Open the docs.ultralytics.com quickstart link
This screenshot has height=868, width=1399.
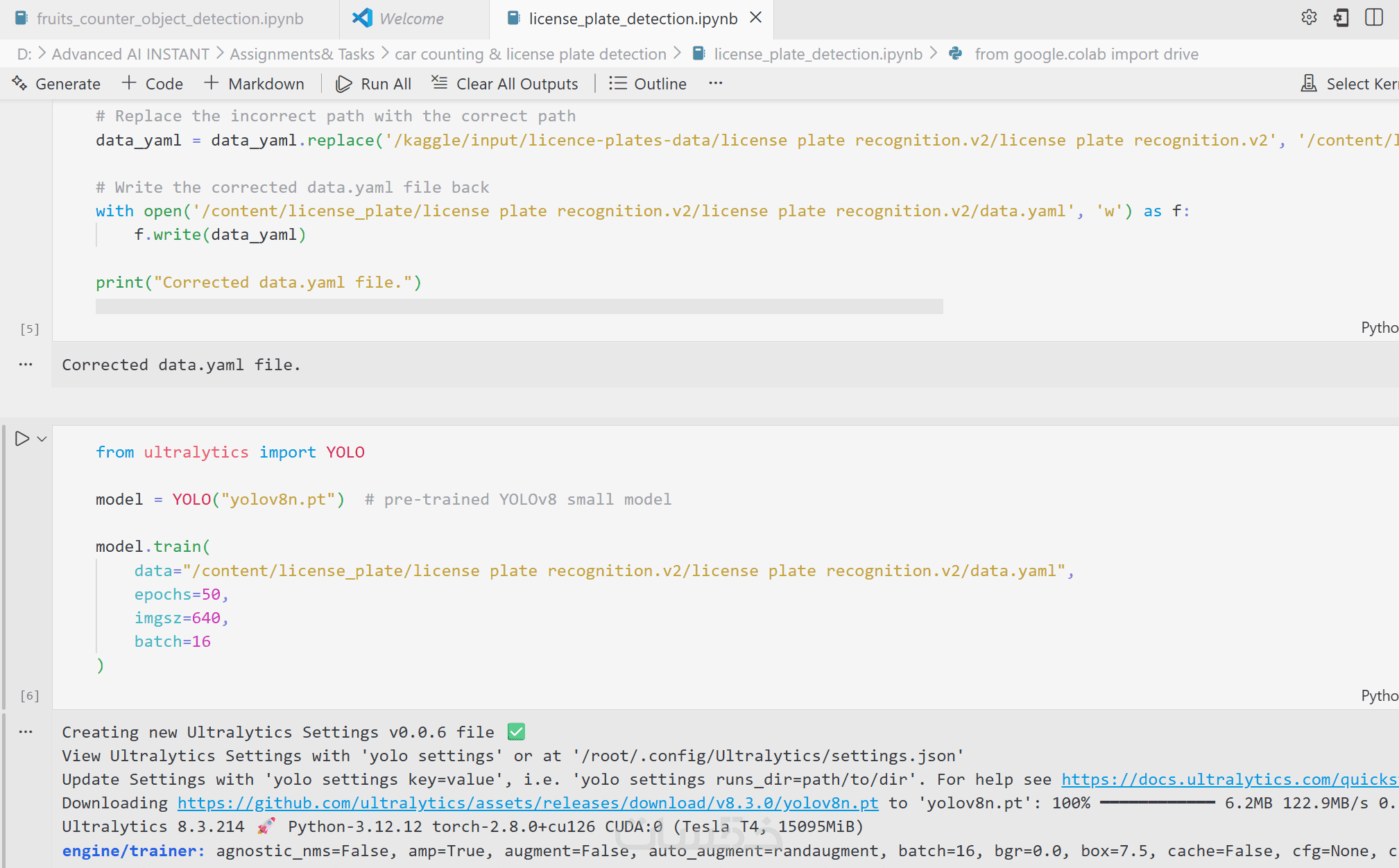1228,779
